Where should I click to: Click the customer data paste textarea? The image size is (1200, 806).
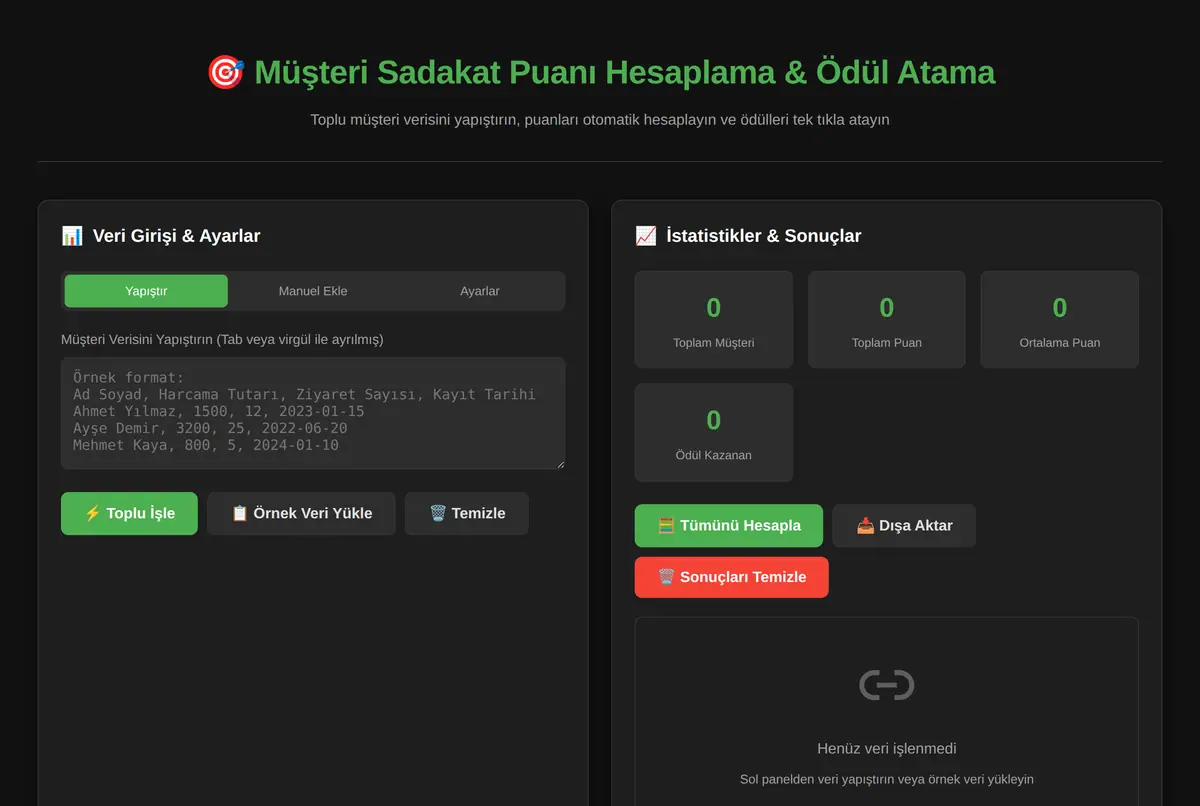tap(313, 413)
